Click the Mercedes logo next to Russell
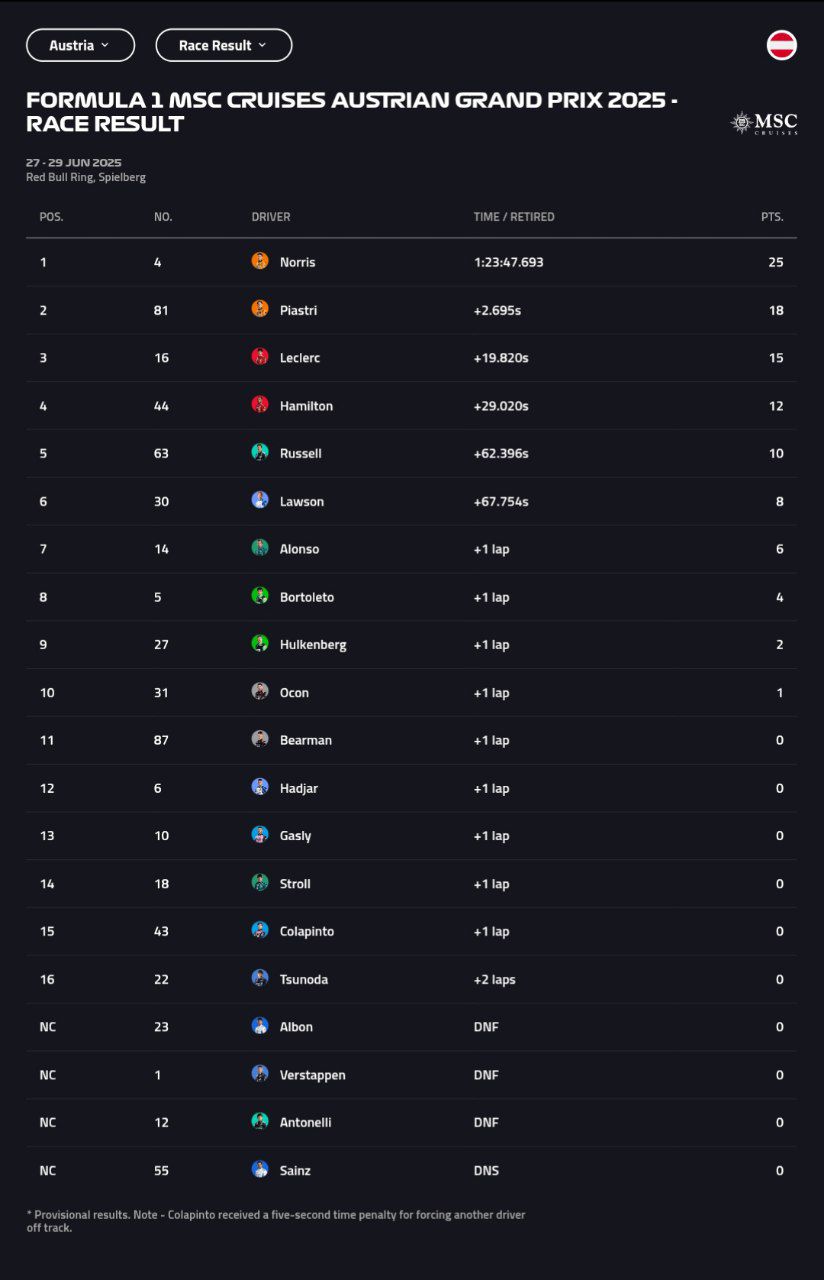 (259, 453)
